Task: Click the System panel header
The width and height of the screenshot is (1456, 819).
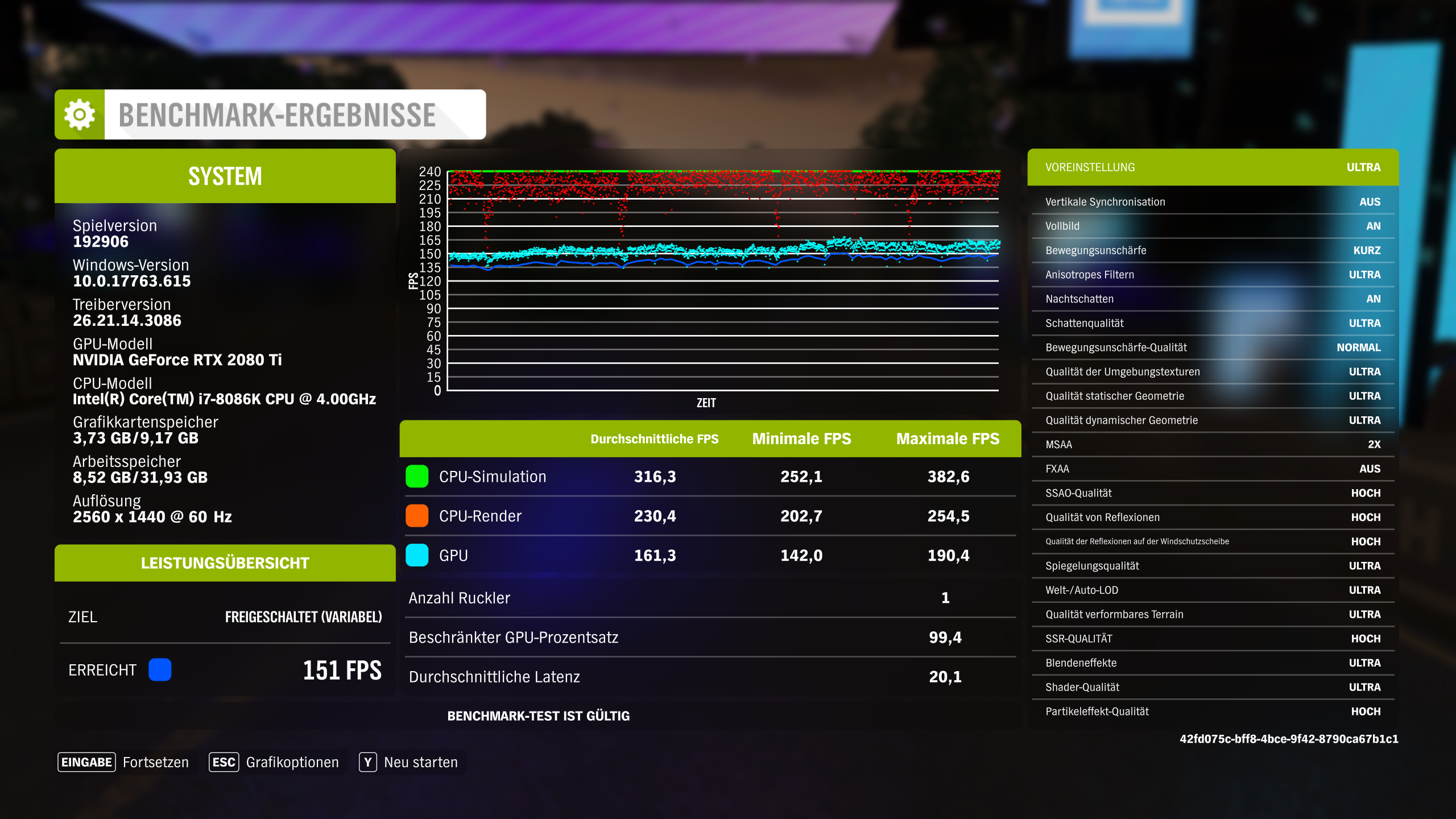Action: click(x=225, y=176)
